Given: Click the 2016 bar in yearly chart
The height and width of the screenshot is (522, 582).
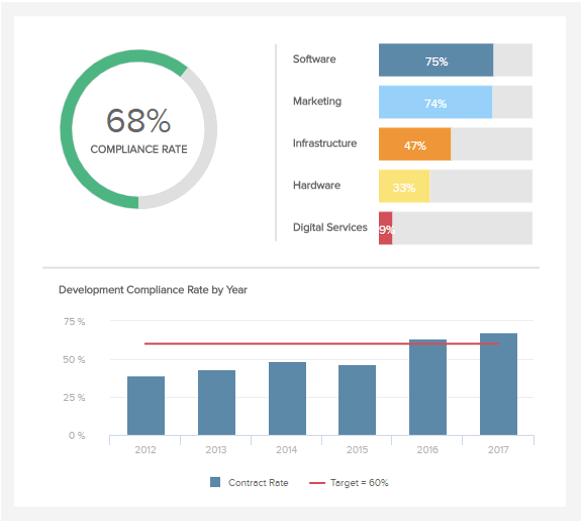Looking at the screenshot, I should 428,387.
